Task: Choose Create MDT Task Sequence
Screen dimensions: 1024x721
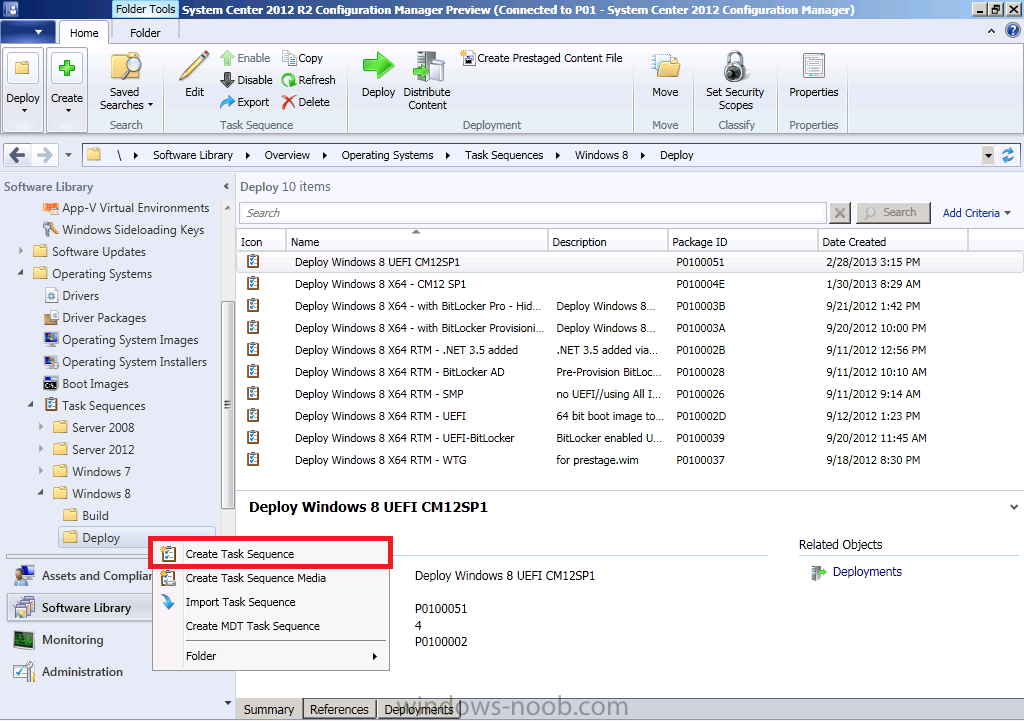Action: [272, 626]
